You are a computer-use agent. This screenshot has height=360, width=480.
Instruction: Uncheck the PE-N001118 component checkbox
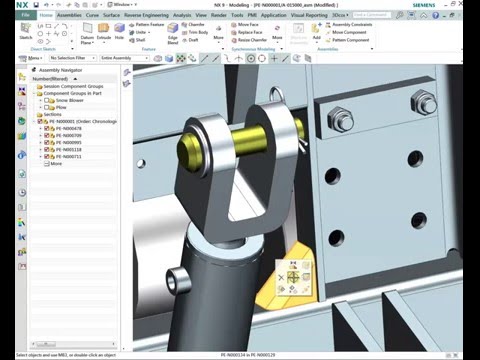(47, 150)
